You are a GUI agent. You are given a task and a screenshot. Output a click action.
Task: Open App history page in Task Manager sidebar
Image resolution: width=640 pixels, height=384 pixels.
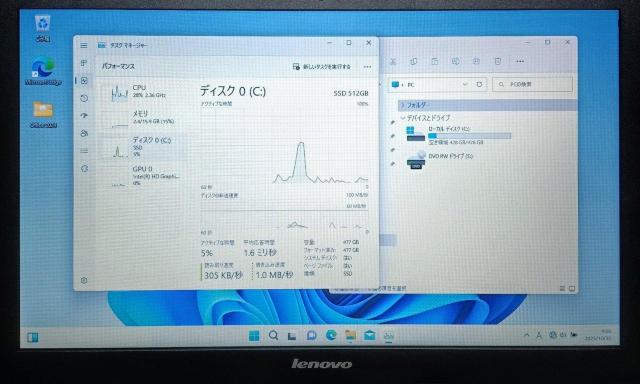[x=84, y=98]
